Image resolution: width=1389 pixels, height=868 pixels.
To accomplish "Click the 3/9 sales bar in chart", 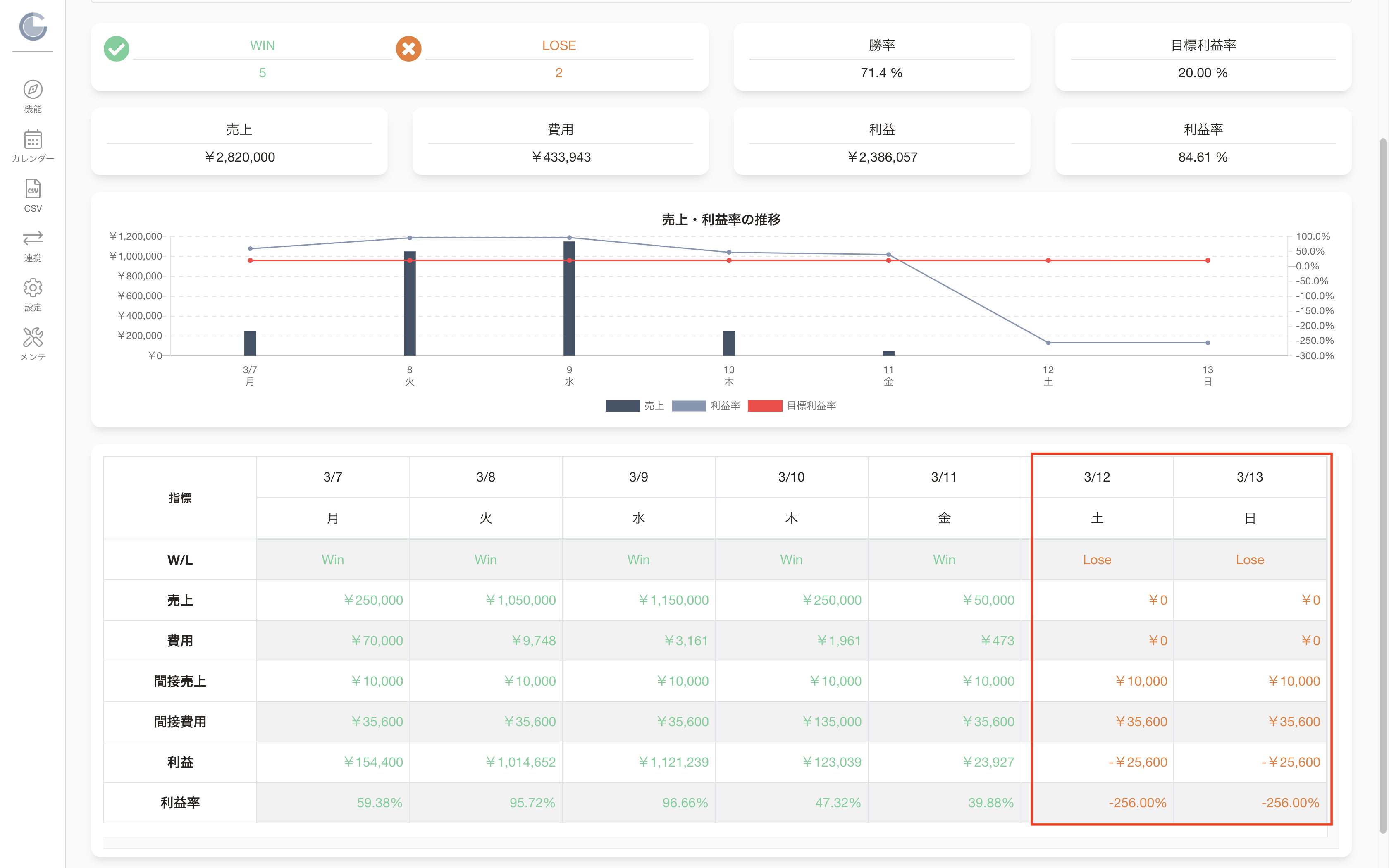I will tap(569, 298).
